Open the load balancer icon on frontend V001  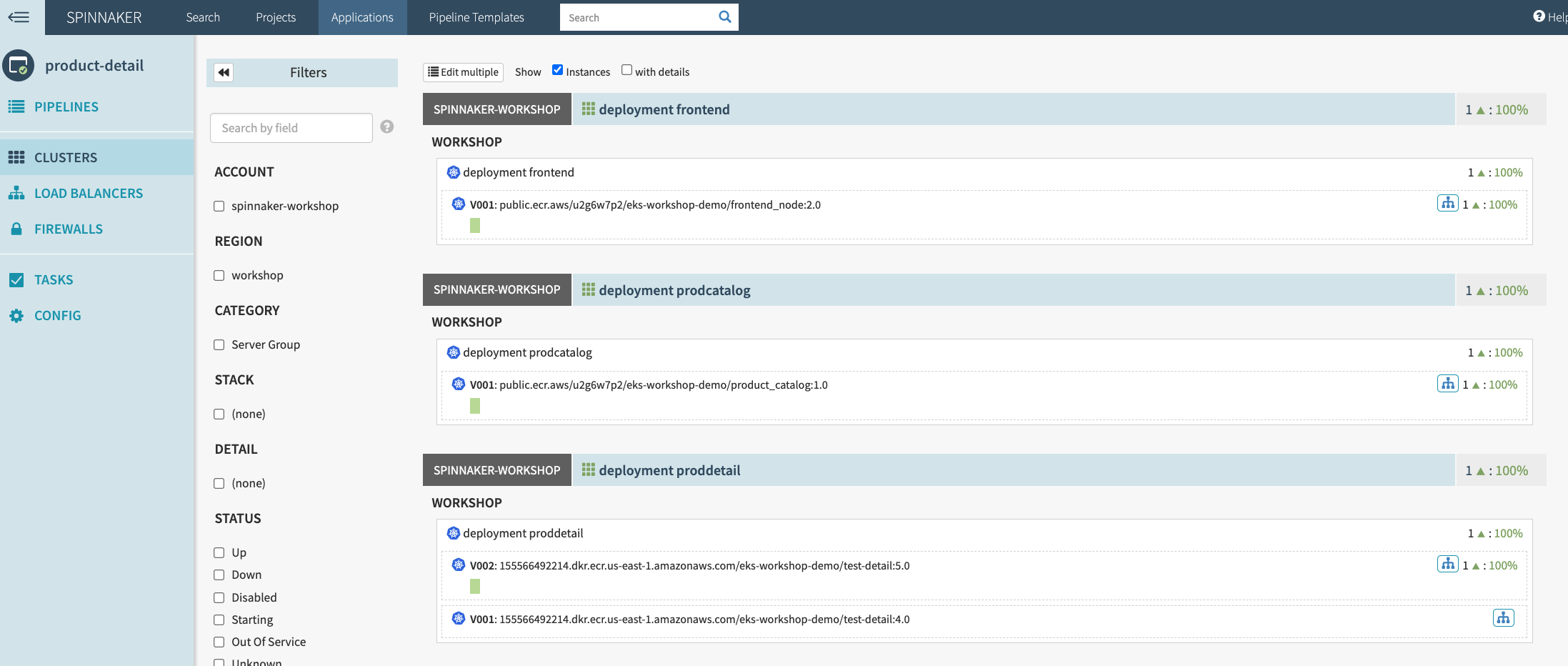[x=1447, y=203]
